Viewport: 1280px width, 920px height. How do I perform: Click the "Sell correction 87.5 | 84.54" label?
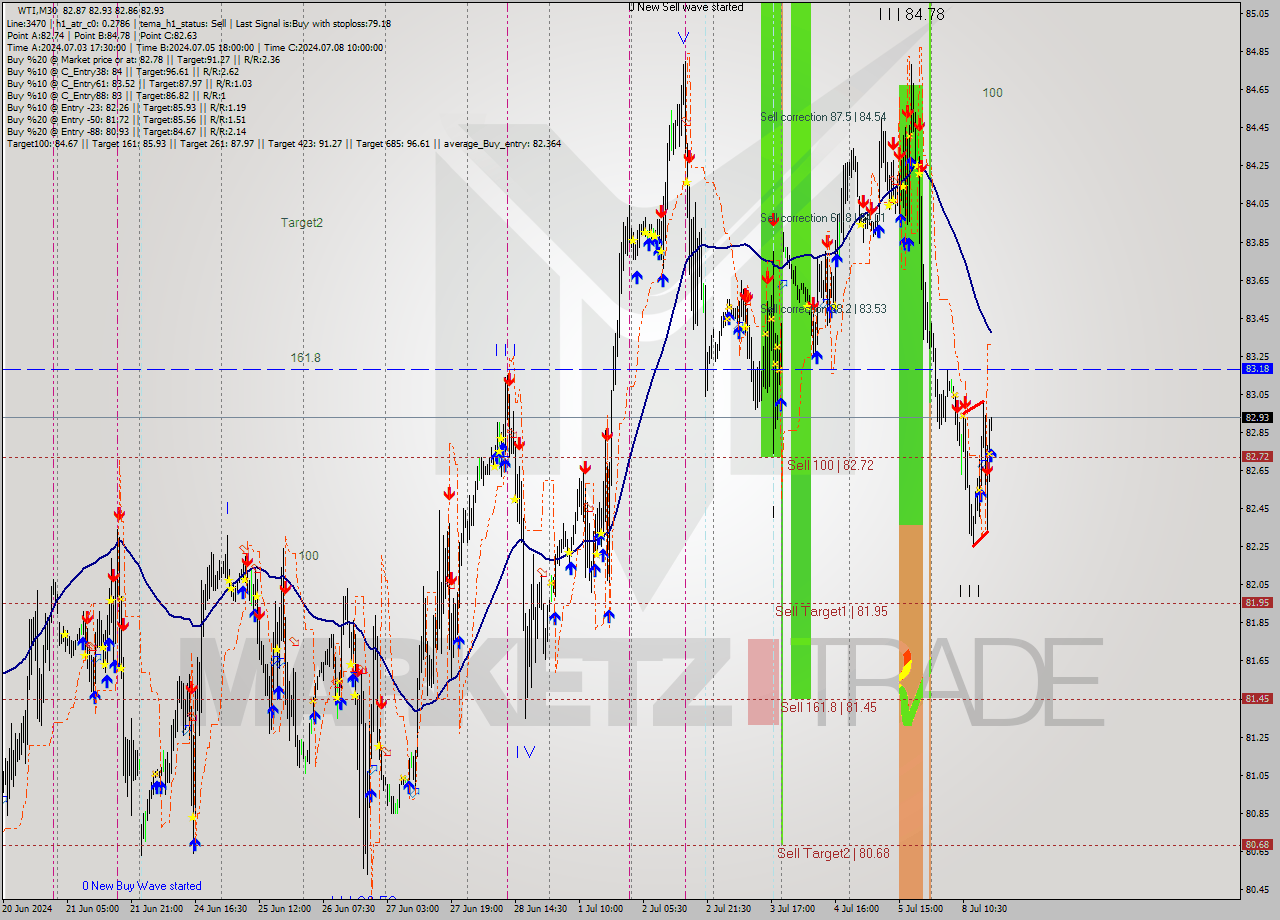pos(823,117)
